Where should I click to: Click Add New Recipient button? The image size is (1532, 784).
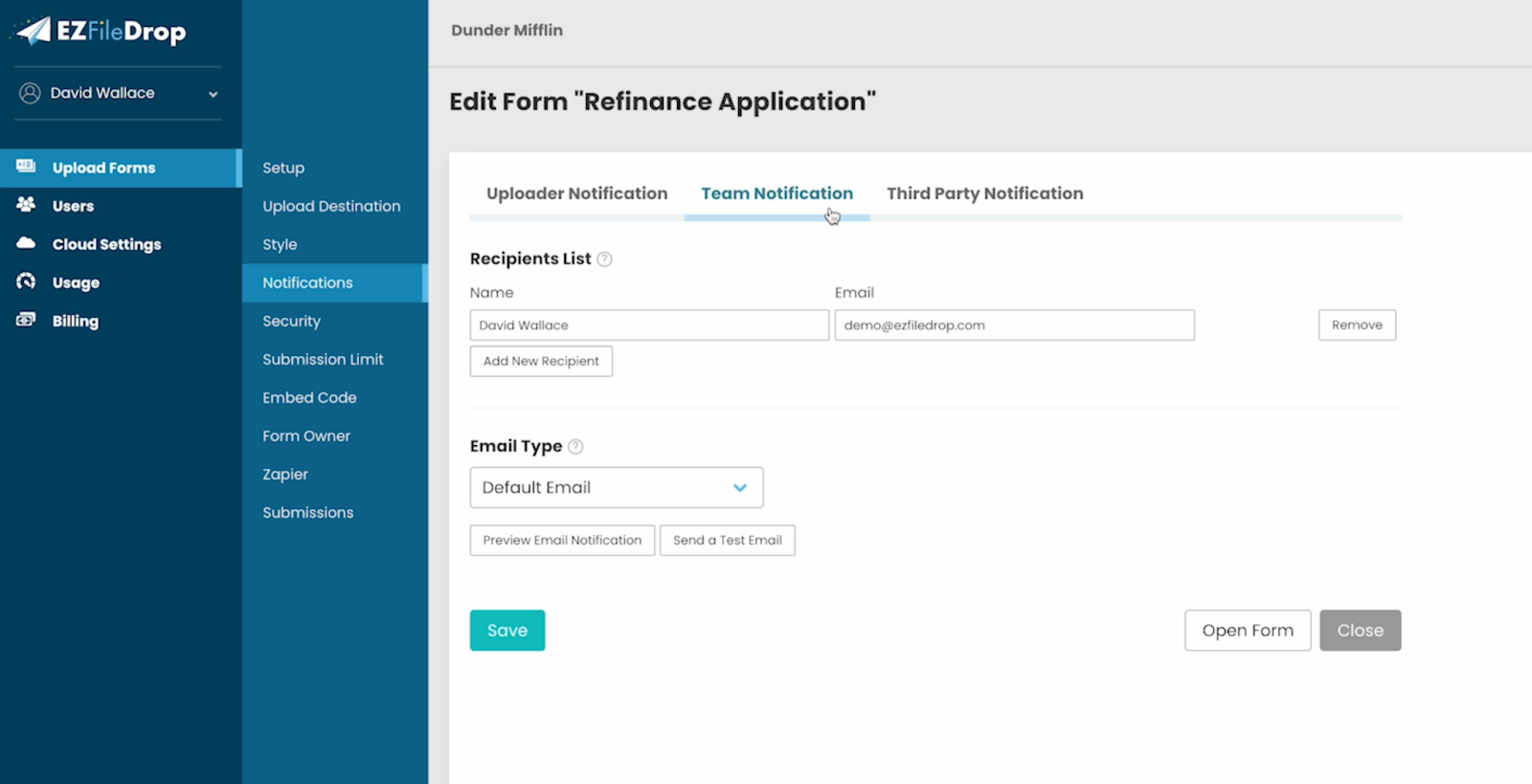[x=541, y=361]
